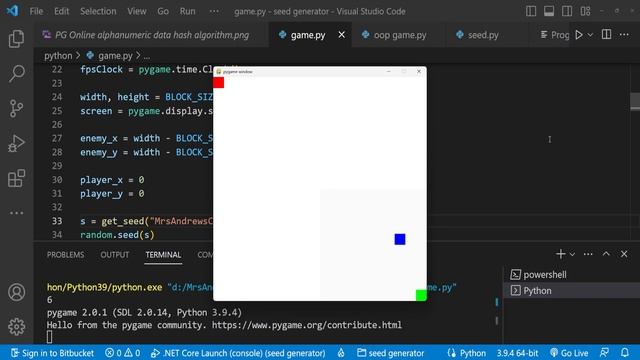Click the game.py breadcrumb item

tap(110, 56)
